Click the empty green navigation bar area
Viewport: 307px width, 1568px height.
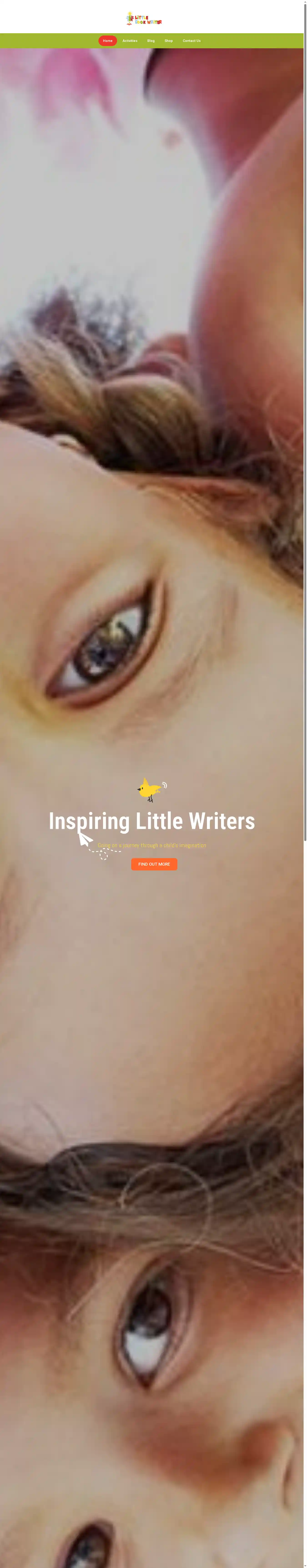point(49,41)
